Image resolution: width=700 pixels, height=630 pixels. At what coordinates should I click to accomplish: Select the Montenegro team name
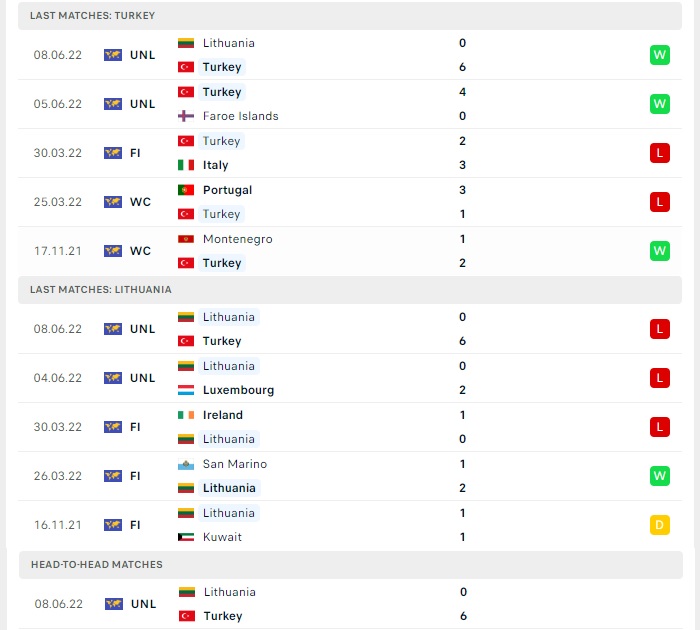(238, 239)
